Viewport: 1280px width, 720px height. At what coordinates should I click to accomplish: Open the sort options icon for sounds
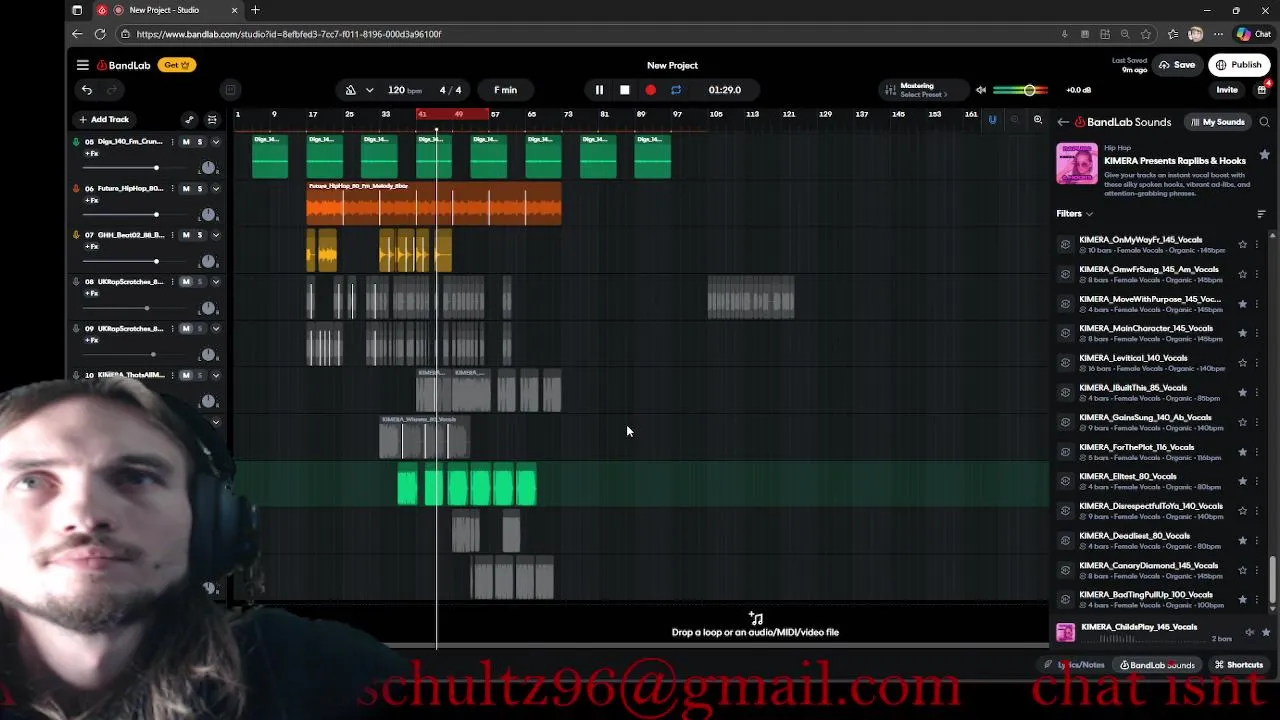click(1261, 214)
